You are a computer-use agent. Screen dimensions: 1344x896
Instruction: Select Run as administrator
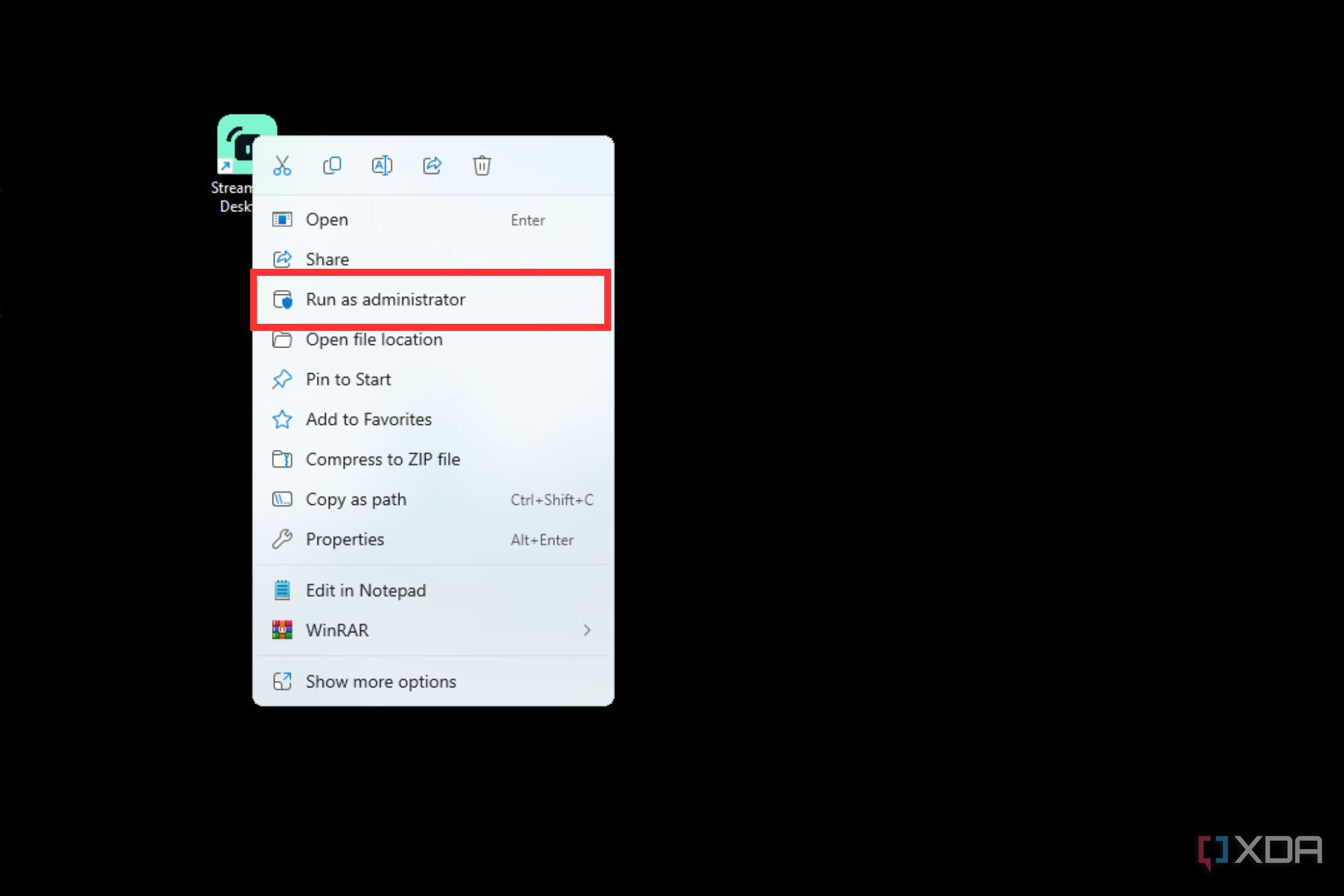coord(385,299)
